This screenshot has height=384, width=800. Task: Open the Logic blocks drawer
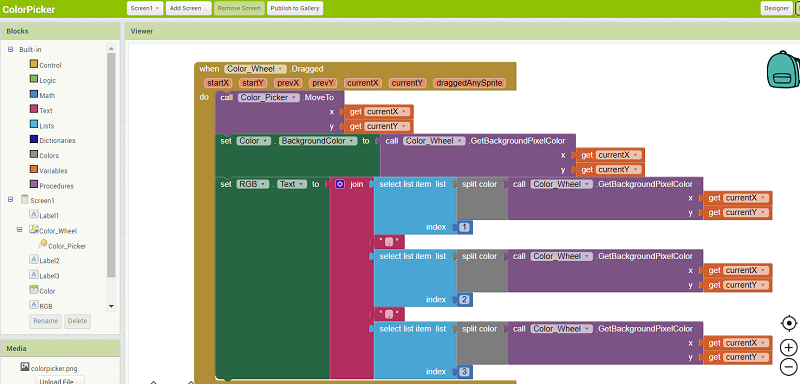coord(42,80)
